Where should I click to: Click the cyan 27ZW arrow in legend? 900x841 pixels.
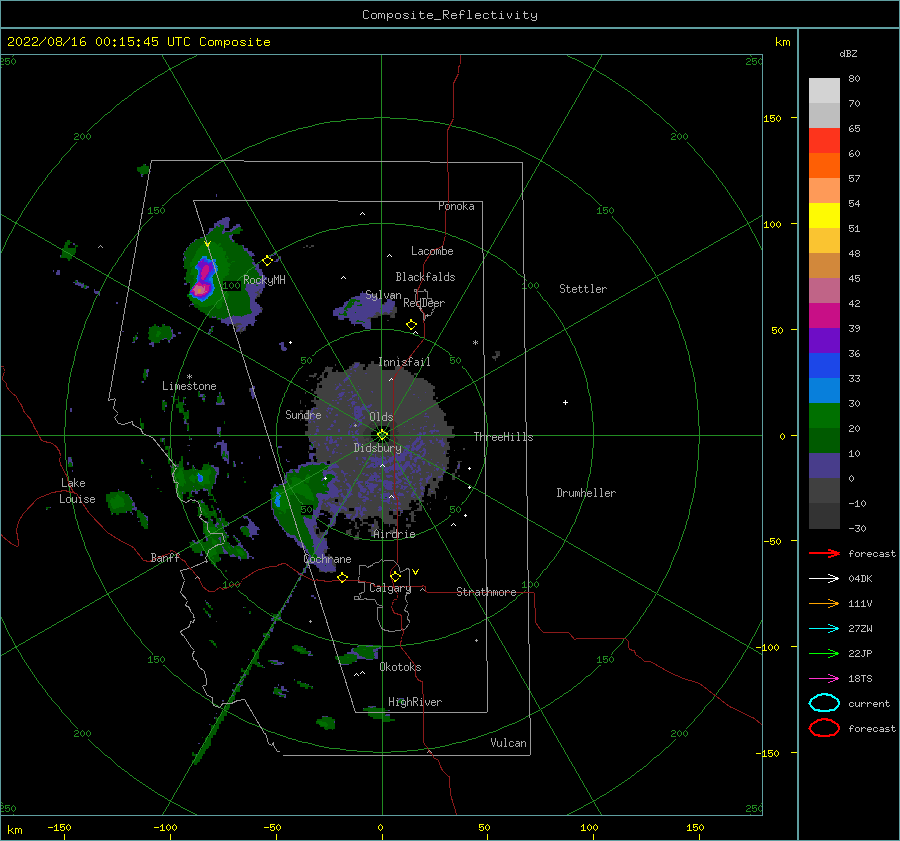(824, 629)
